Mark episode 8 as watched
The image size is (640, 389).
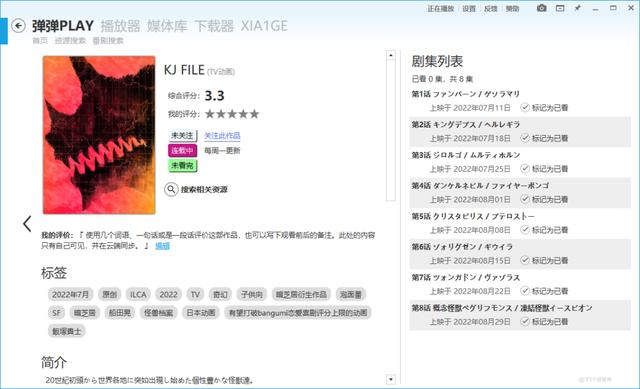pyautogui.click(x=544, y=322)
